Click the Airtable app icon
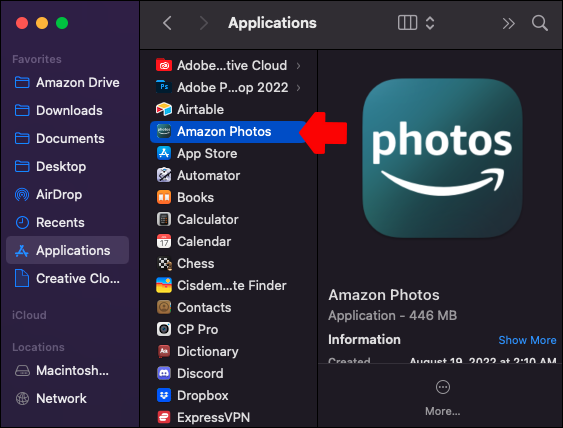 (x=164, y=109)
